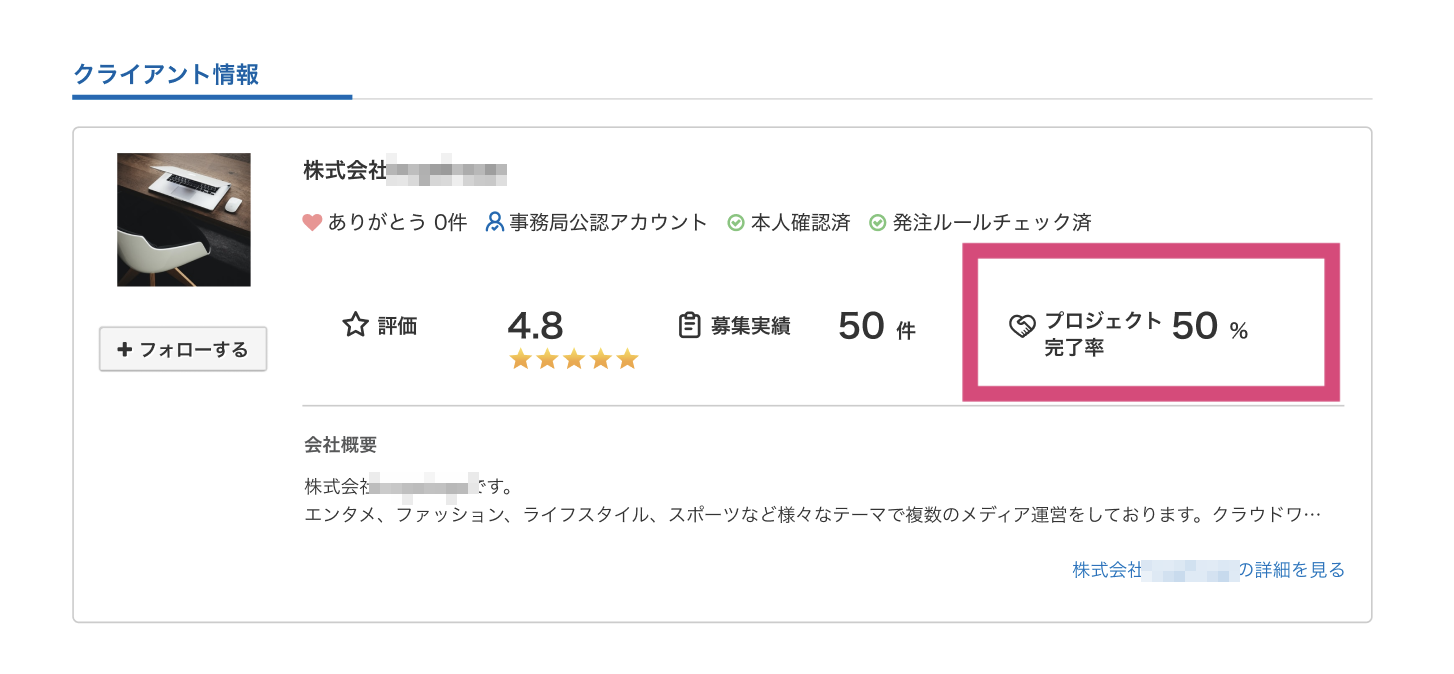Click the clipboard icon beside 募集実績
The image size is (1454, 674).
tap(689, 326)
